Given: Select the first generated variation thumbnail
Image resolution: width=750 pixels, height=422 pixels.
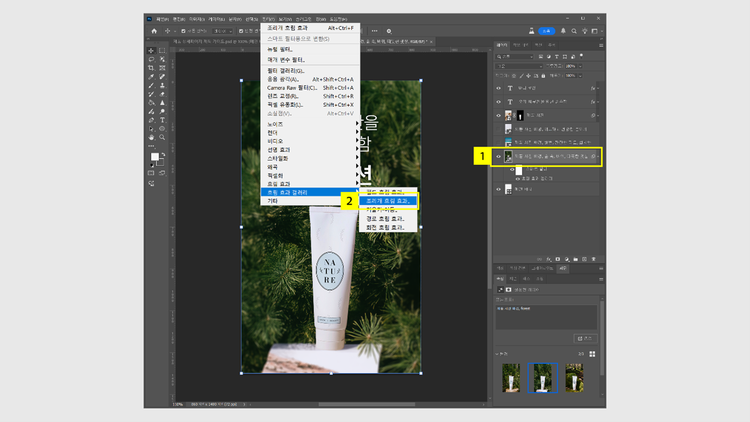Looking at the screenshot, I should (511, 378).
